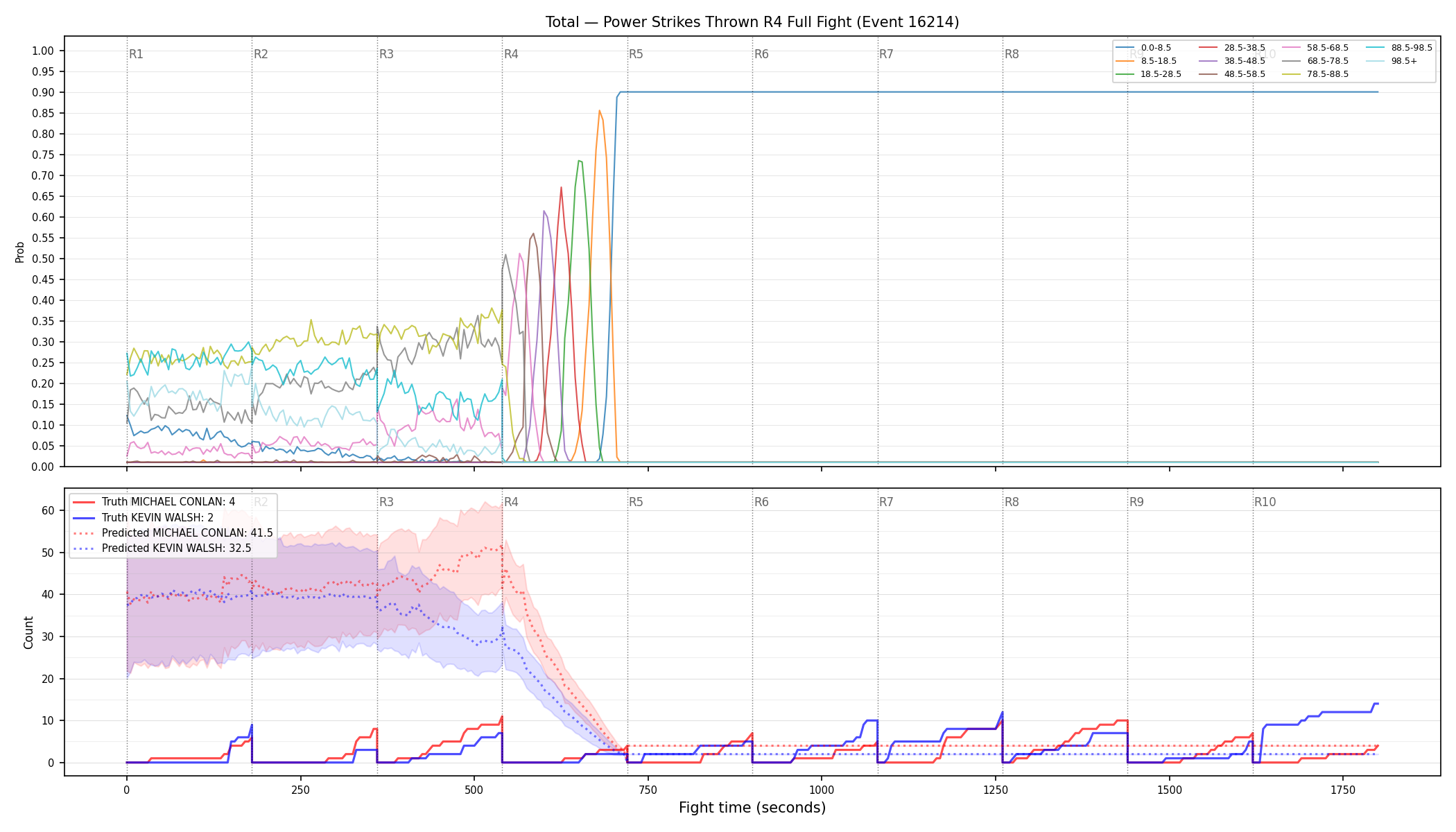
Task: Select the 88.5-98.5 legend entry
Action: click(1399, 48)
